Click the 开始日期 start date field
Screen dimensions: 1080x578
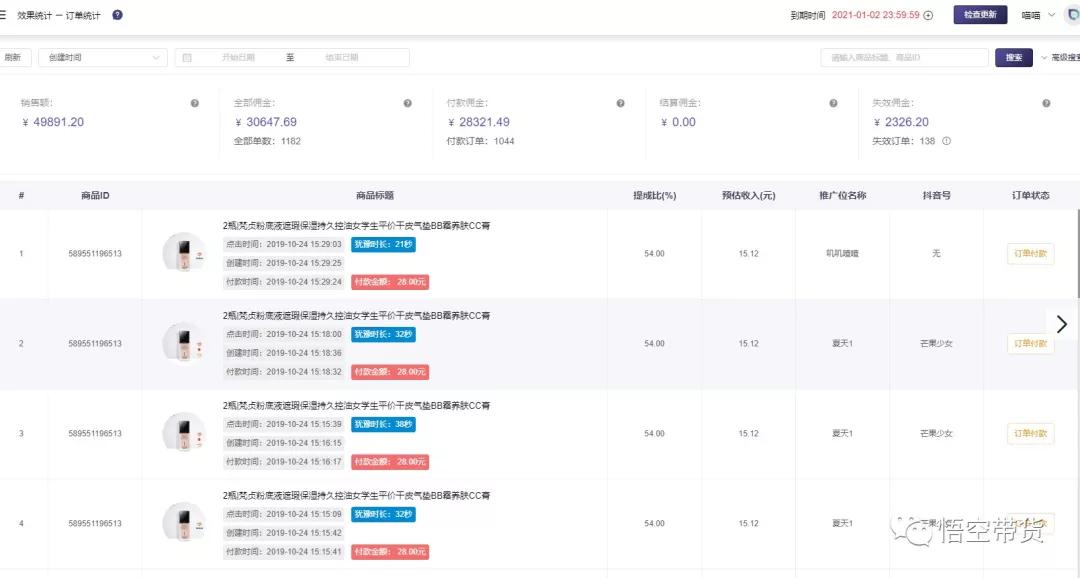pyautogui.click(x=238, y=58)
